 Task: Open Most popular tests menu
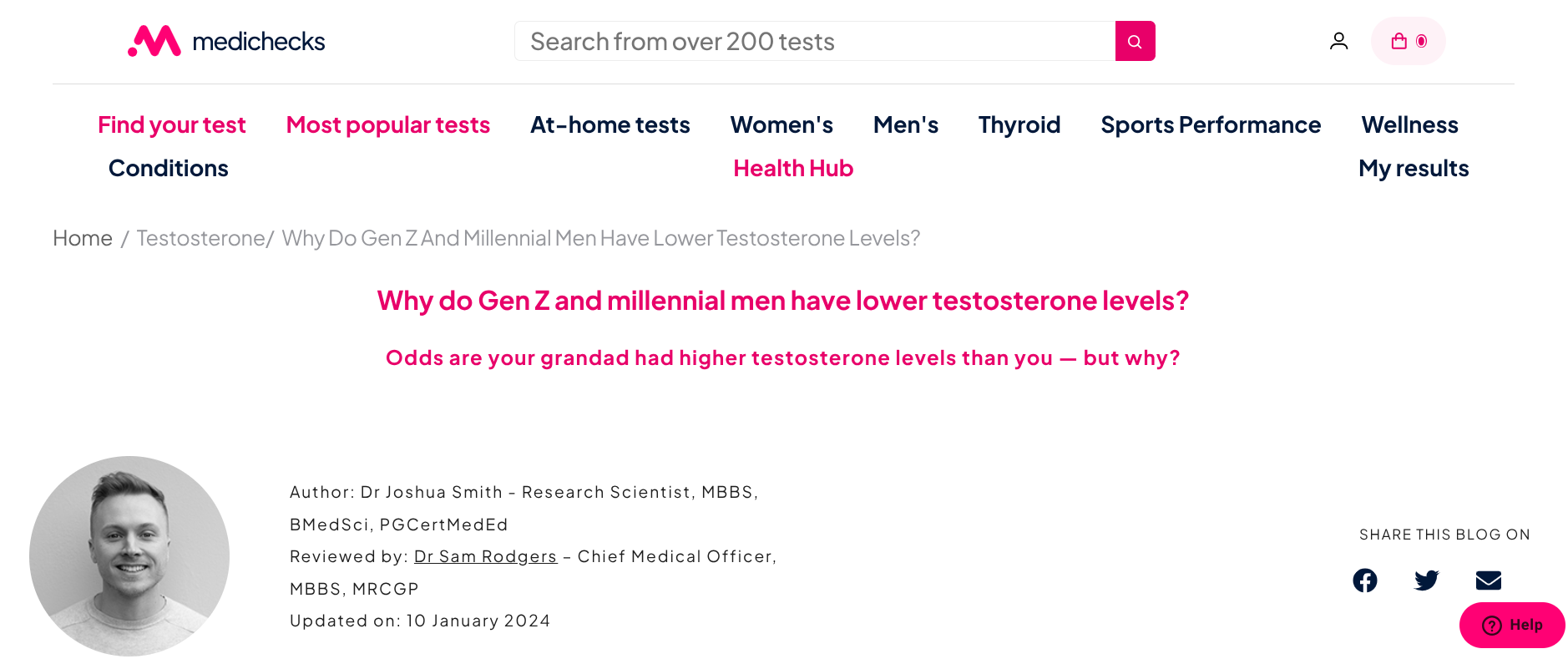388,124
